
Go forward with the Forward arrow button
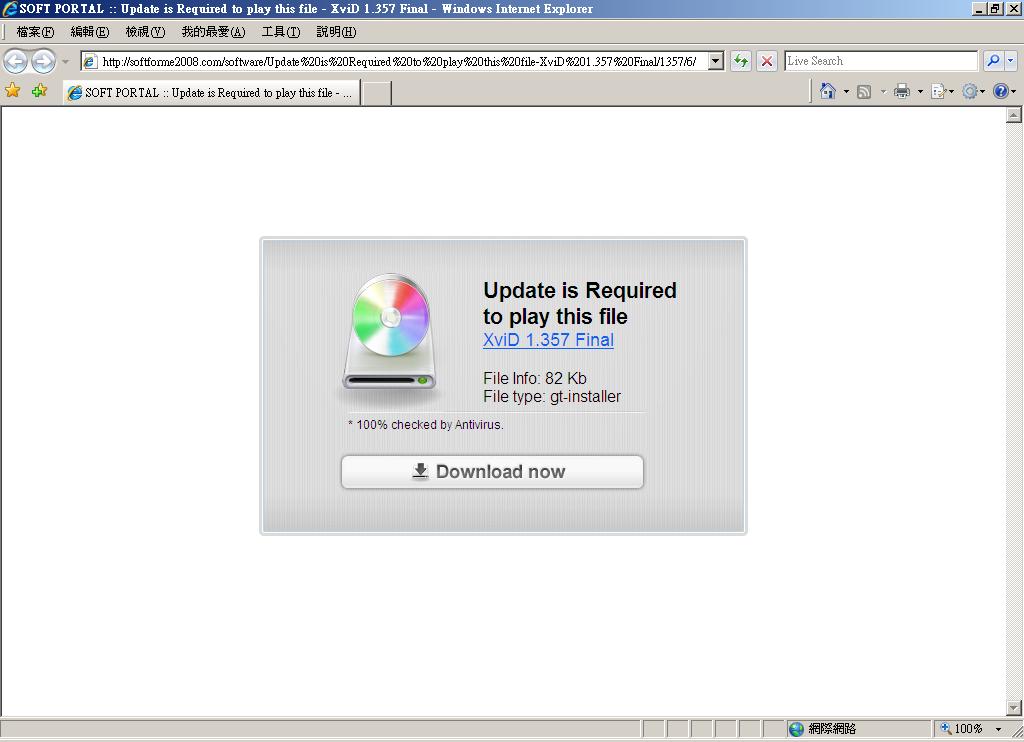click(x=44, y=61)
